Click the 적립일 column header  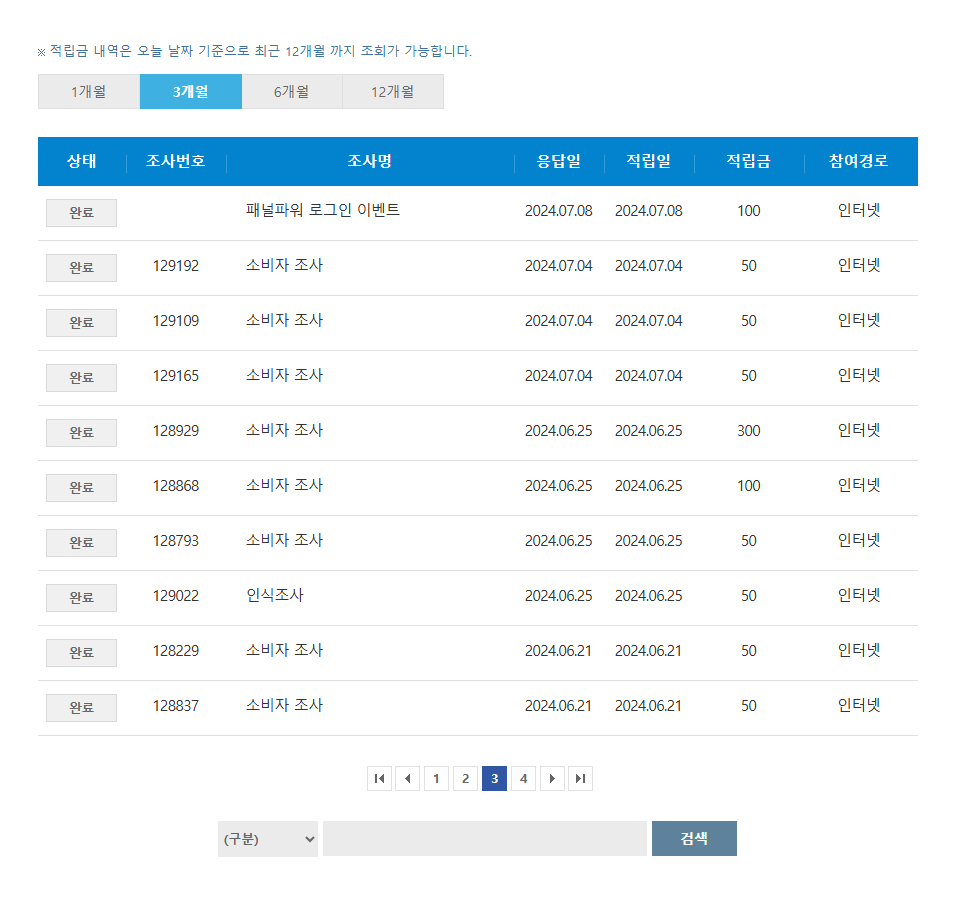pyautogui.click(x=649, y=161)
